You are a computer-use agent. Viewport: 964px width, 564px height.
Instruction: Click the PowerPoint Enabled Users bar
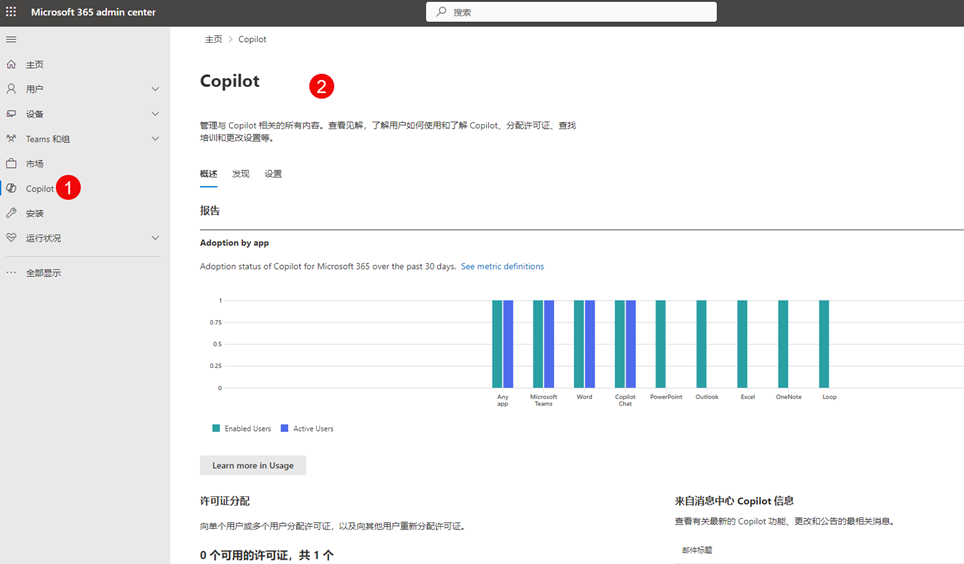pos(660,344)
